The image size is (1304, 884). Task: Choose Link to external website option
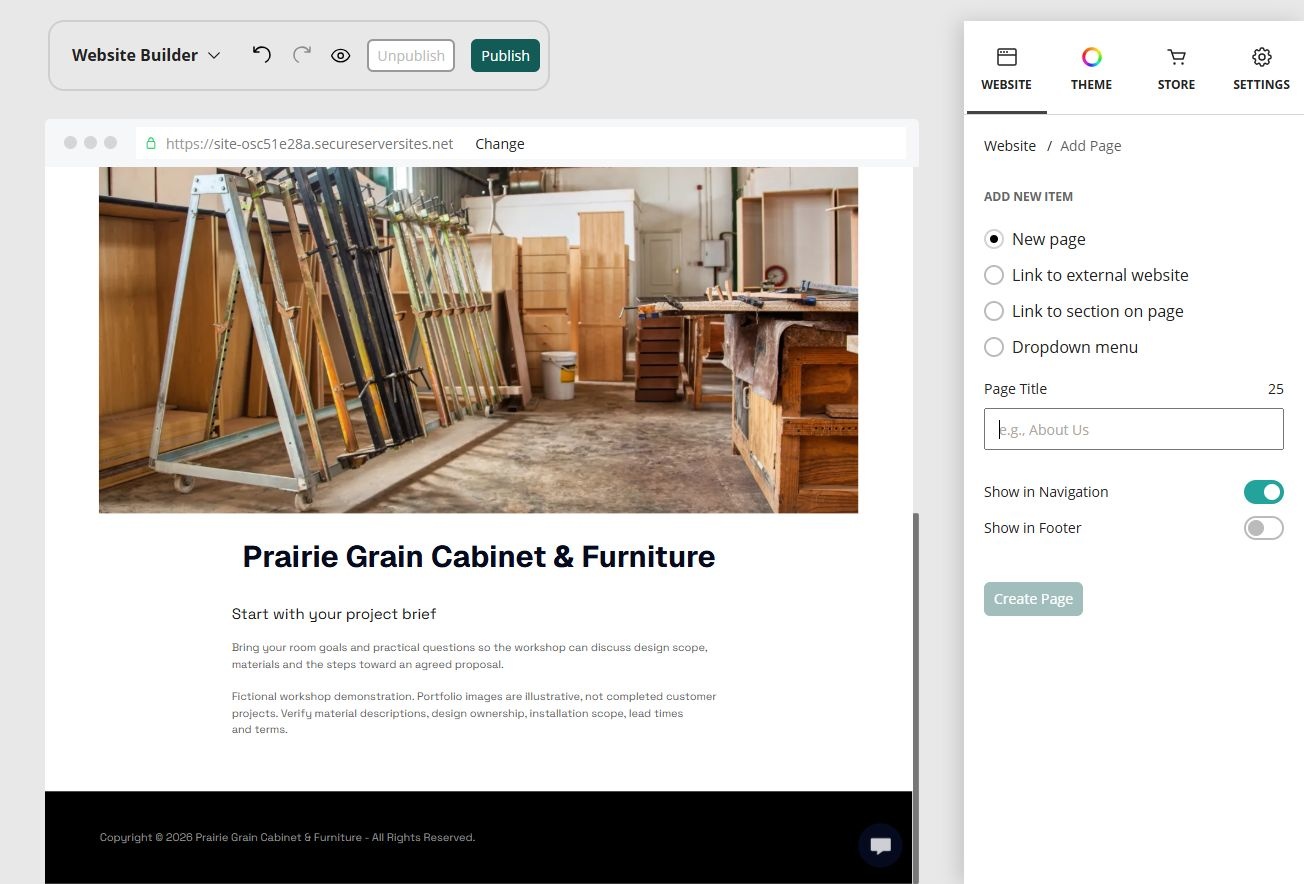(x=994, y=275)
